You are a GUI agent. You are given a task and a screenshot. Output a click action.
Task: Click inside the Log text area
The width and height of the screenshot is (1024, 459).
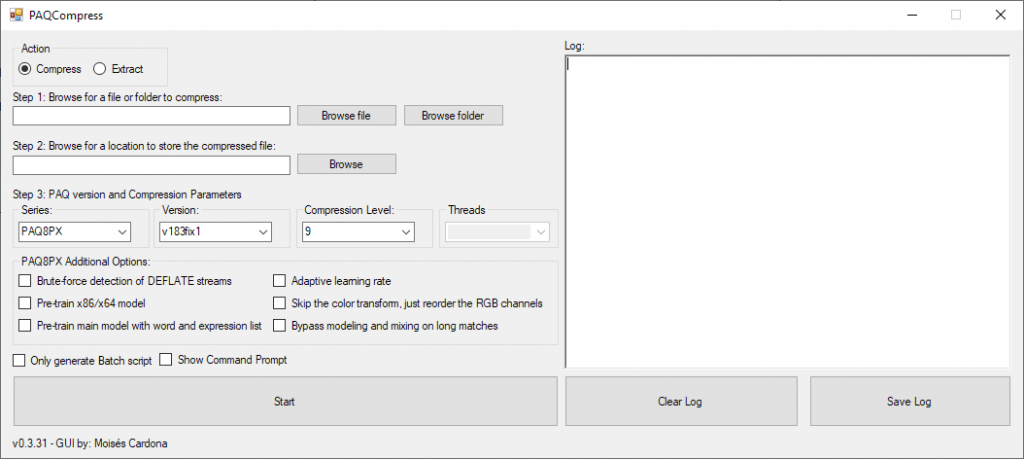pos(788,212)
